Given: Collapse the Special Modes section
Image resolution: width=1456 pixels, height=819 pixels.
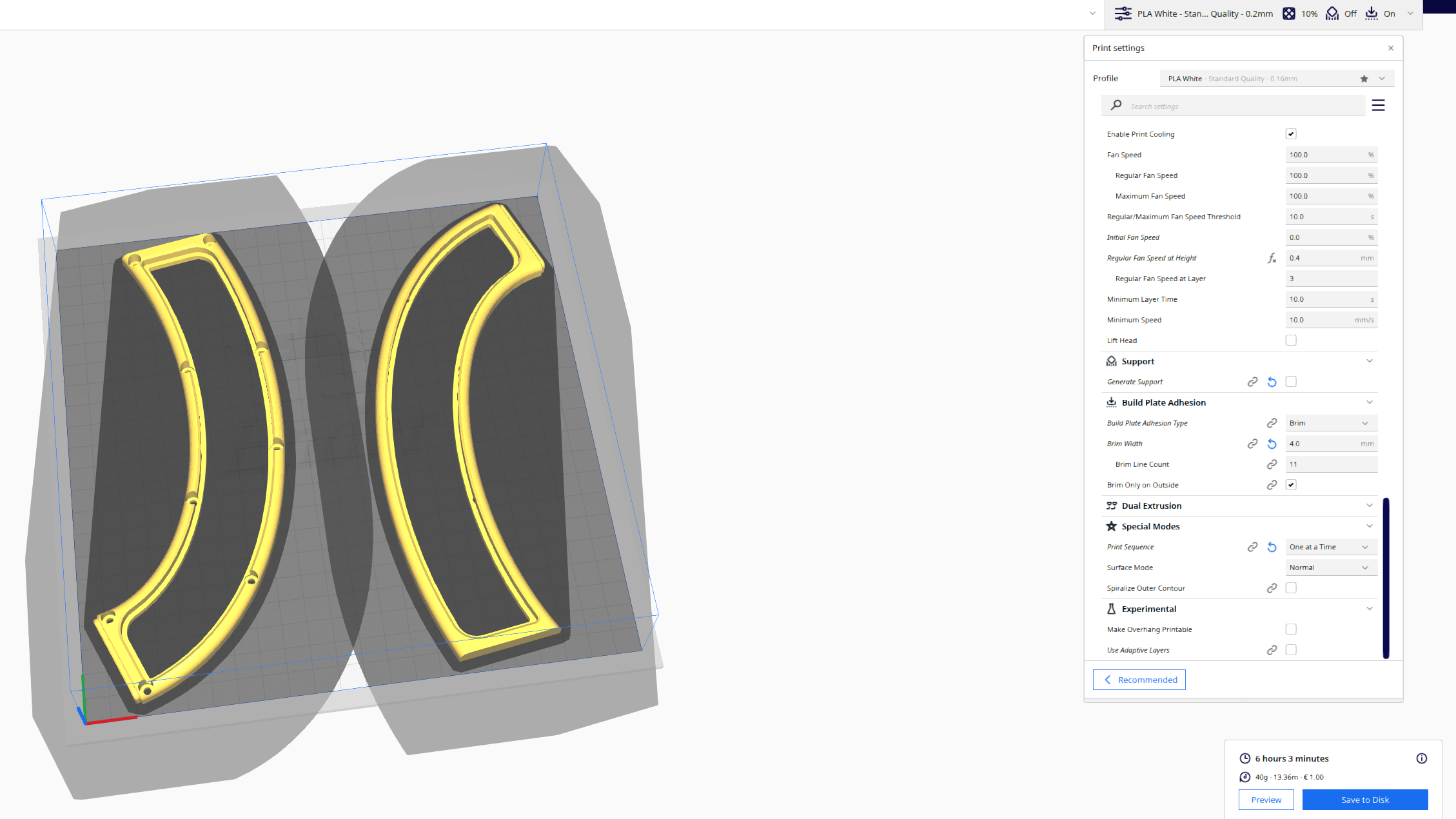Looking at the screenshot, I should tap(1370, 526).
